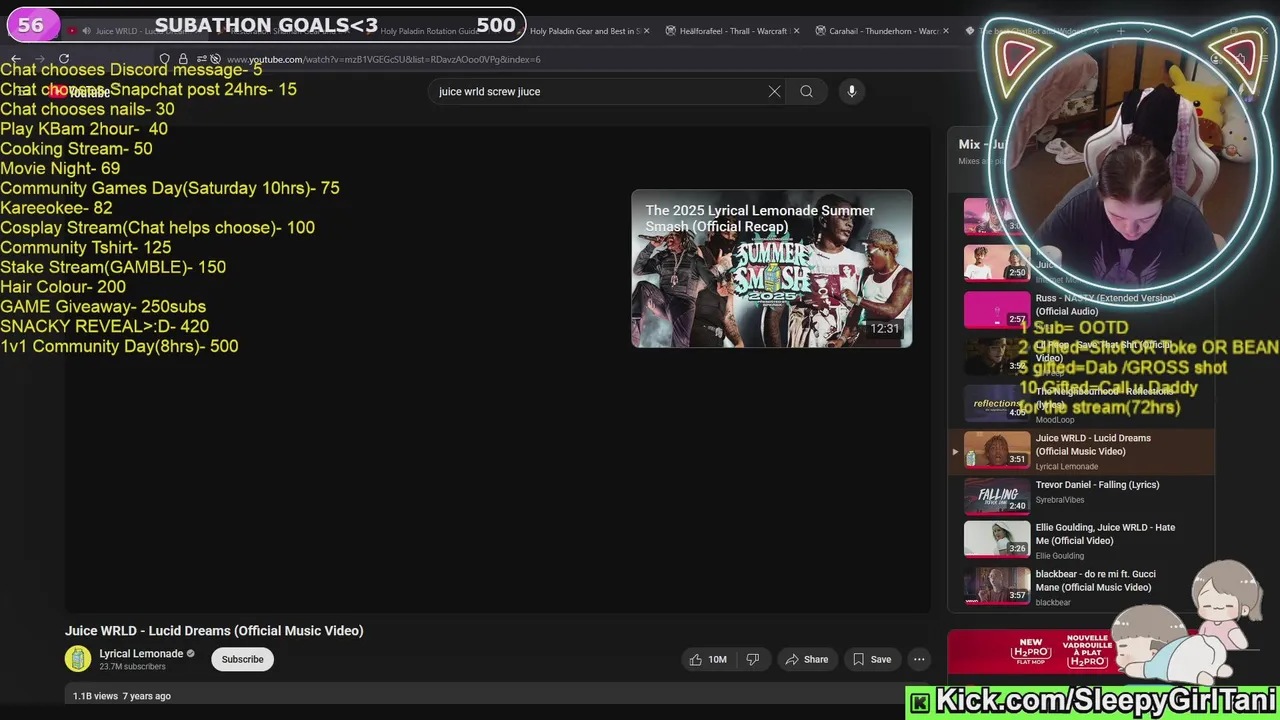Image resolution: width=1280 pixels, height=720 pixels.
Task: Open the Lyrical Lemonade Summer Smash recap card
Action: tap(771, 268)
